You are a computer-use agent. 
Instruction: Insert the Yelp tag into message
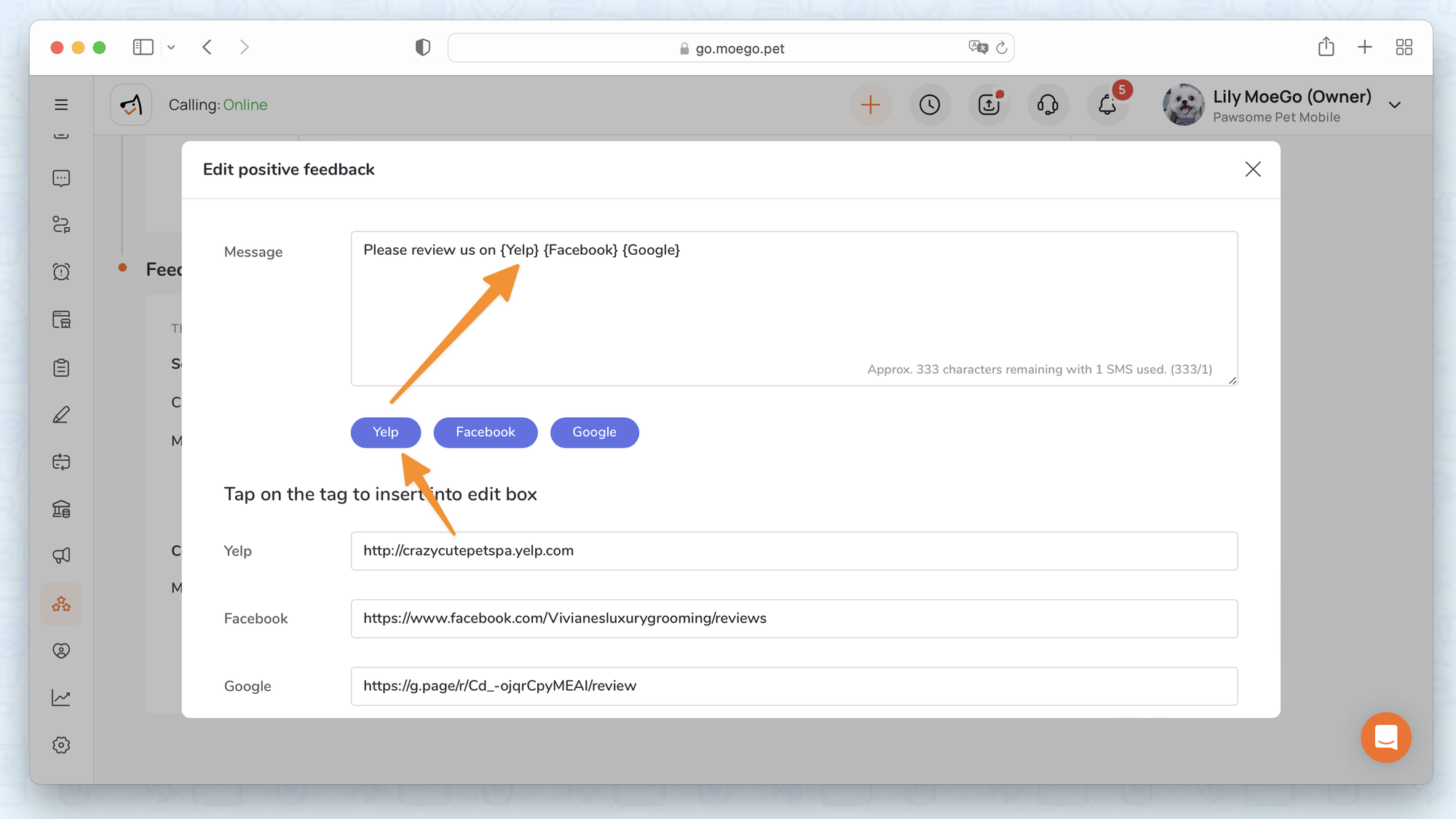[385, 432]
